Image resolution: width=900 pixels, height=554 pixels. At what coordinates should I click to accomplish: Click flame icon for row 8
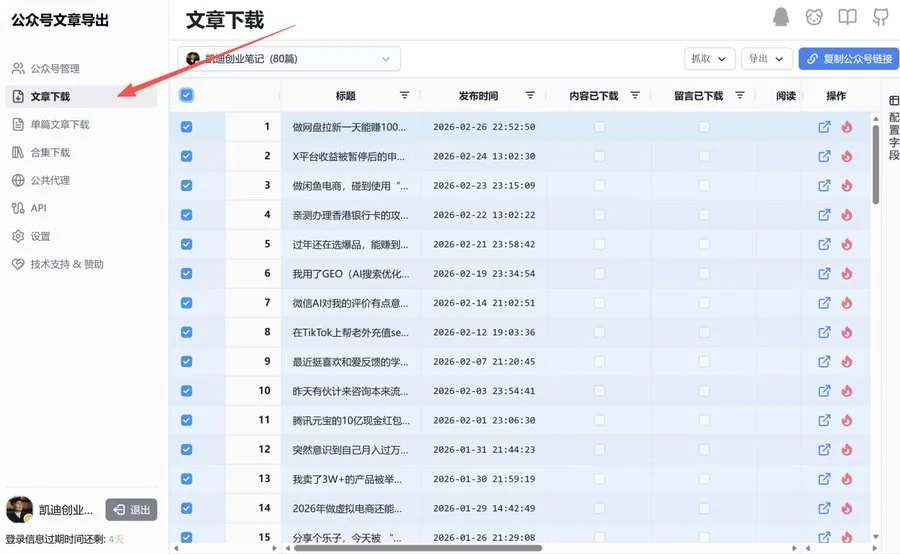click(847, 332)
